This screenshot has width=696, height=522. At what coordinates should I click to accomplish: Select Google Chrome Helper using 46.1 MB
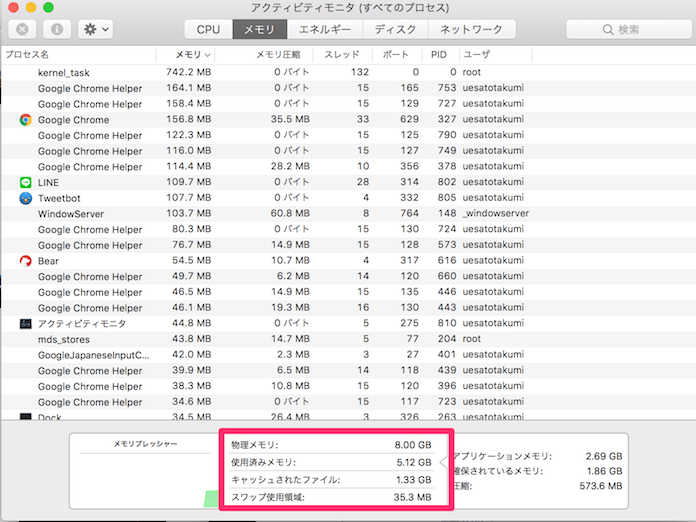pos(348,308)
